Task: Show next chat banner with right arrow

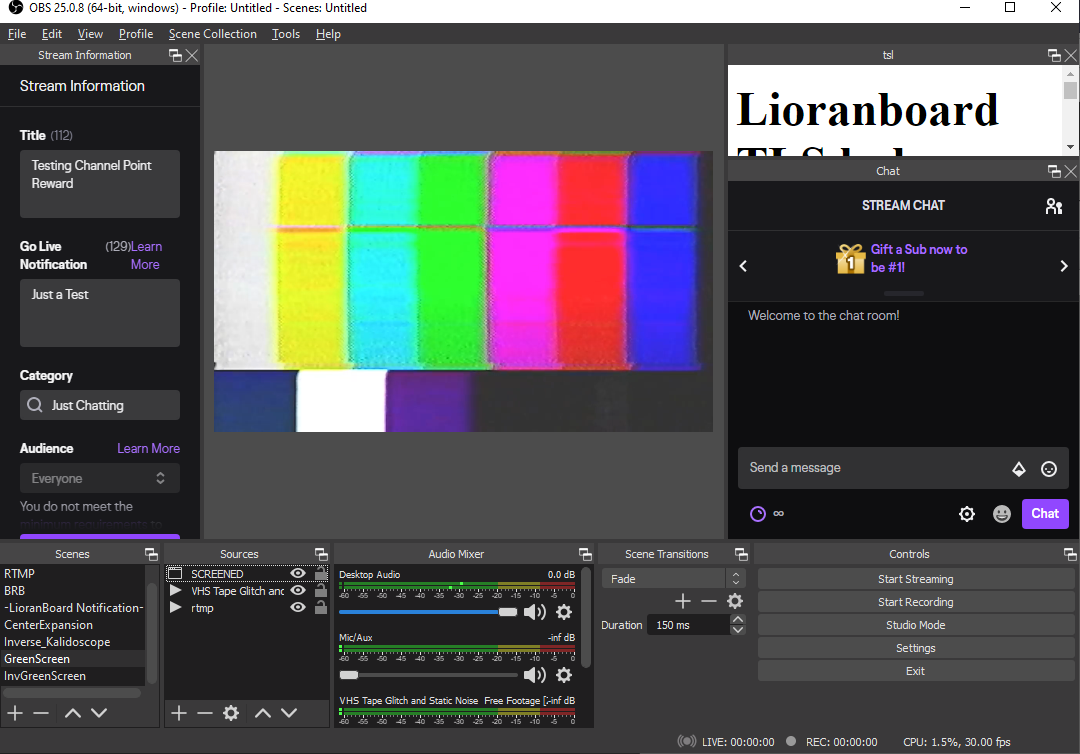Action: 1063,266
